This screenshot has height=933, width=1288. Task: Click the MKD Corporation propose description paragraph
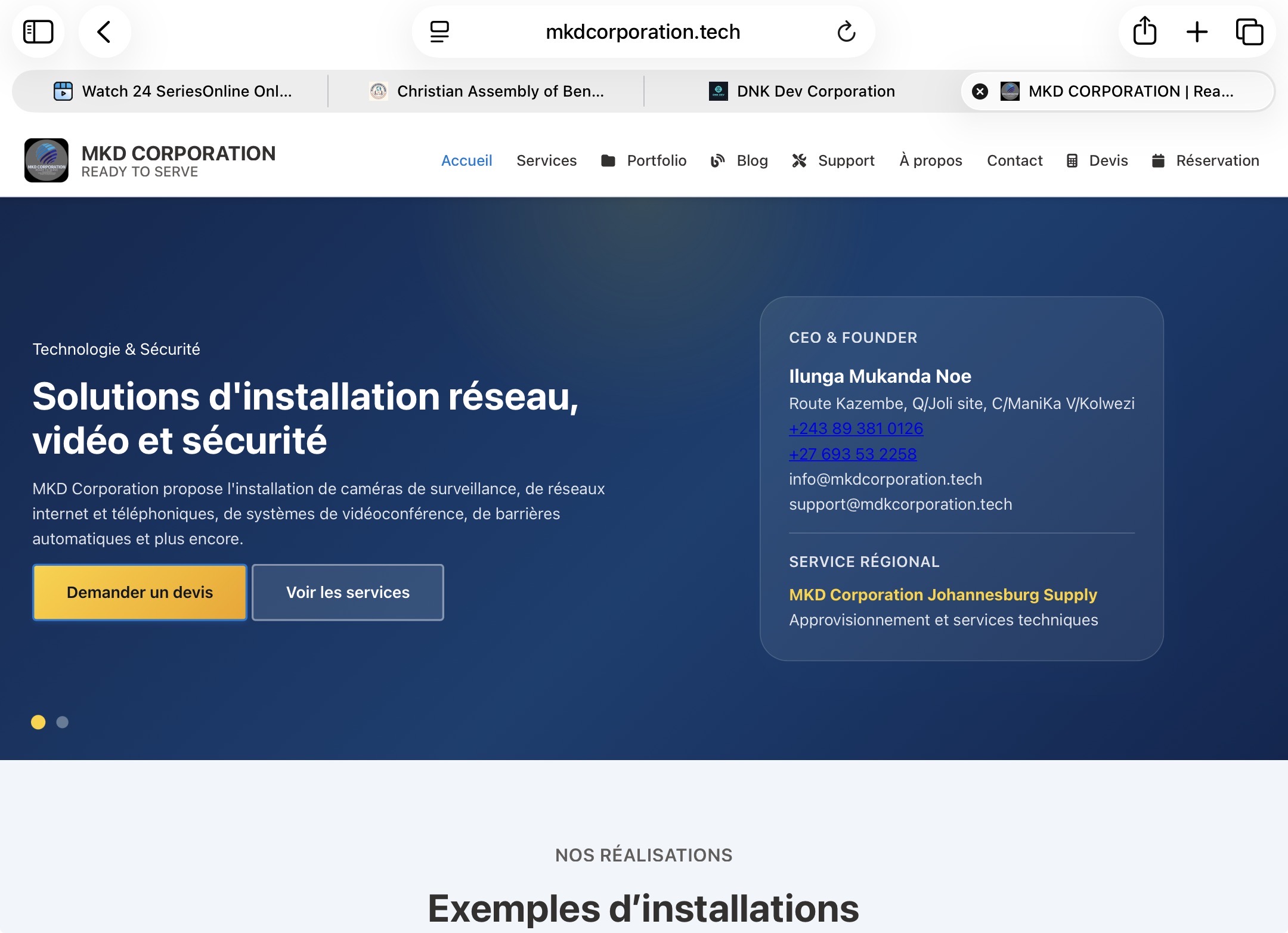point(318,514)
